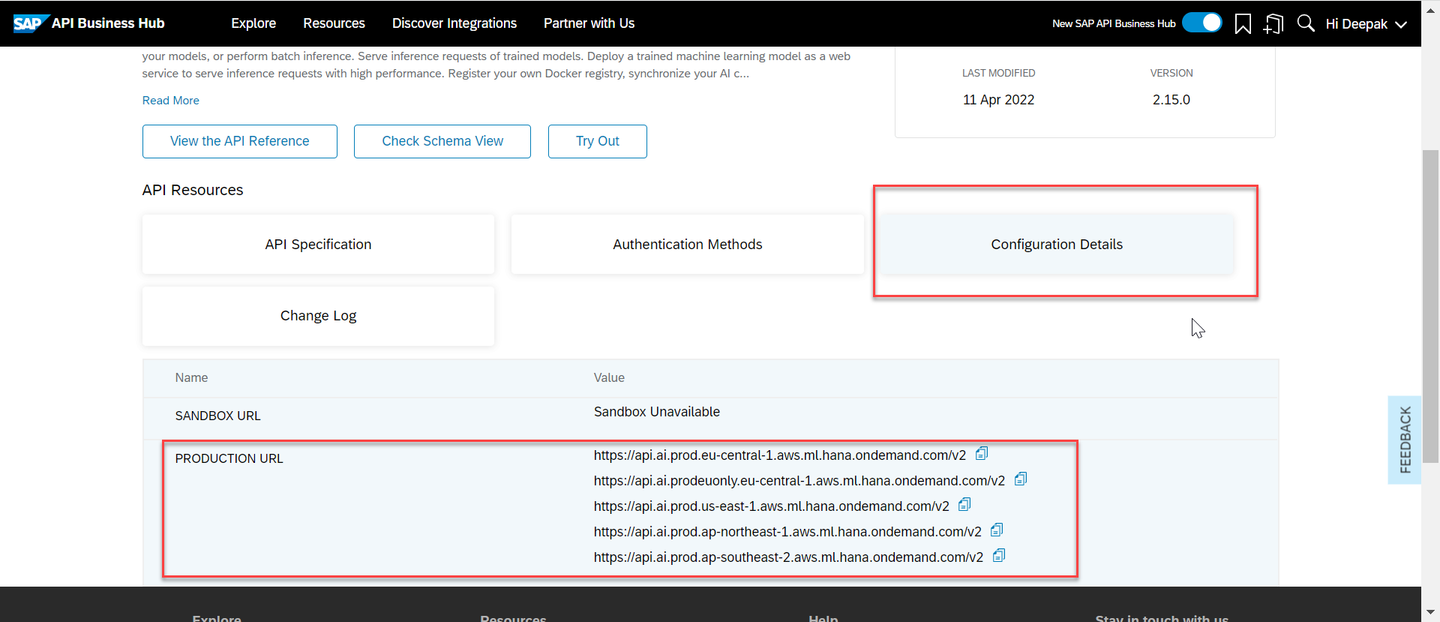This screenshot has width=1440, height=622.
Task: Copy the ap-northeast-1 production URL
Action: point(997,531)
